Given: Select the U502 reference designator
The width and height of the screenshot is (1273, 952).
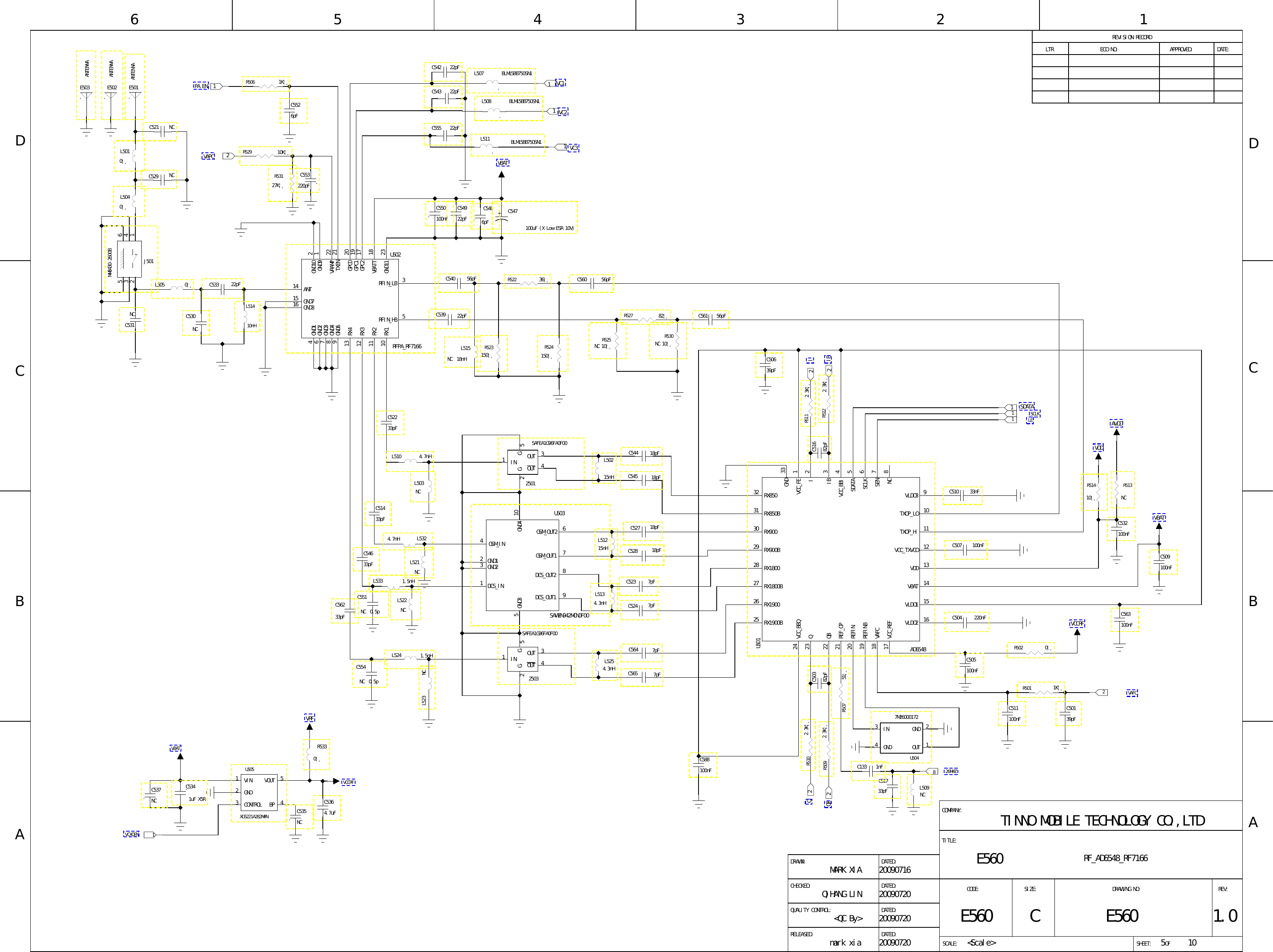Looking at the screenshot, I should [396, 255].
